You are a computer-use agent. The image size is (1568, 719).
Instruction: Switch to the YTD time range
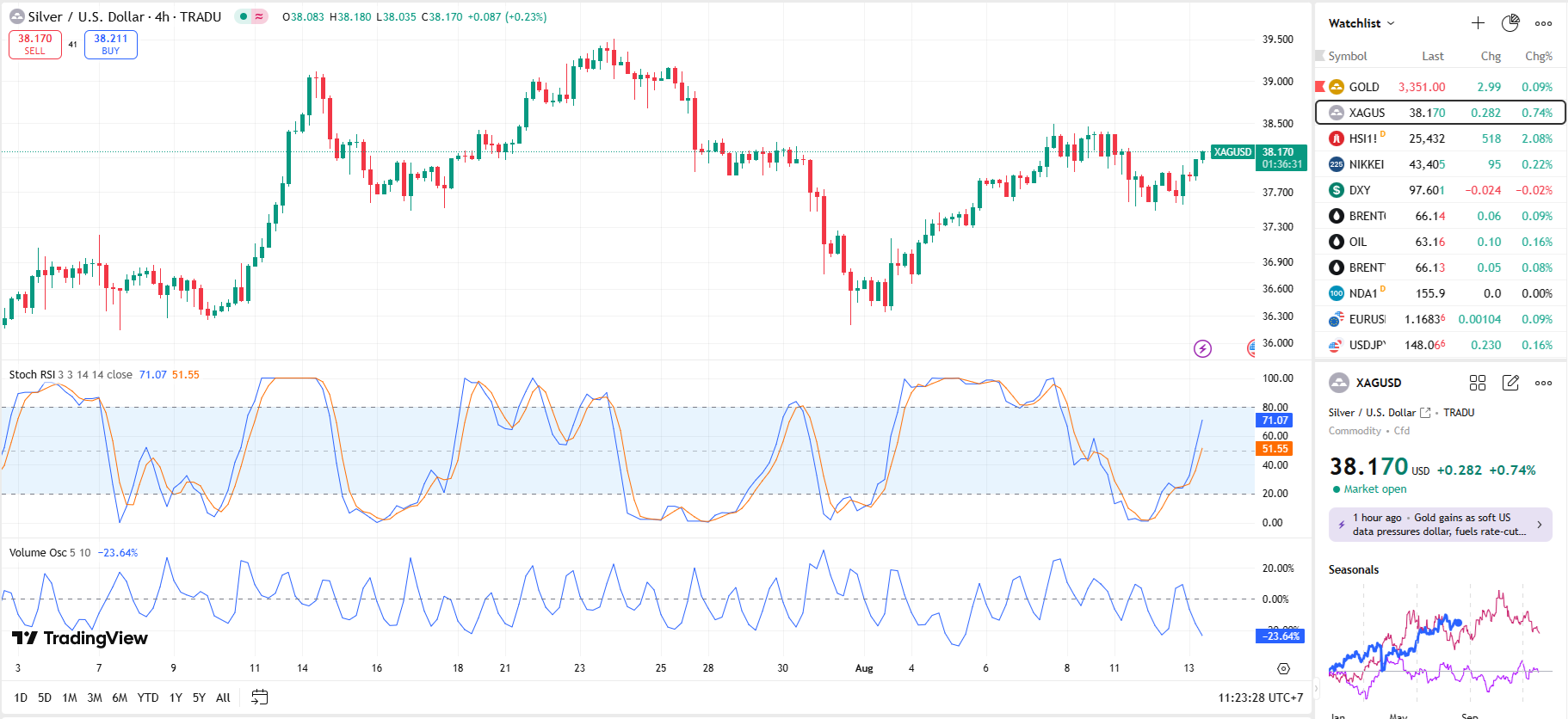click(148, 697)
